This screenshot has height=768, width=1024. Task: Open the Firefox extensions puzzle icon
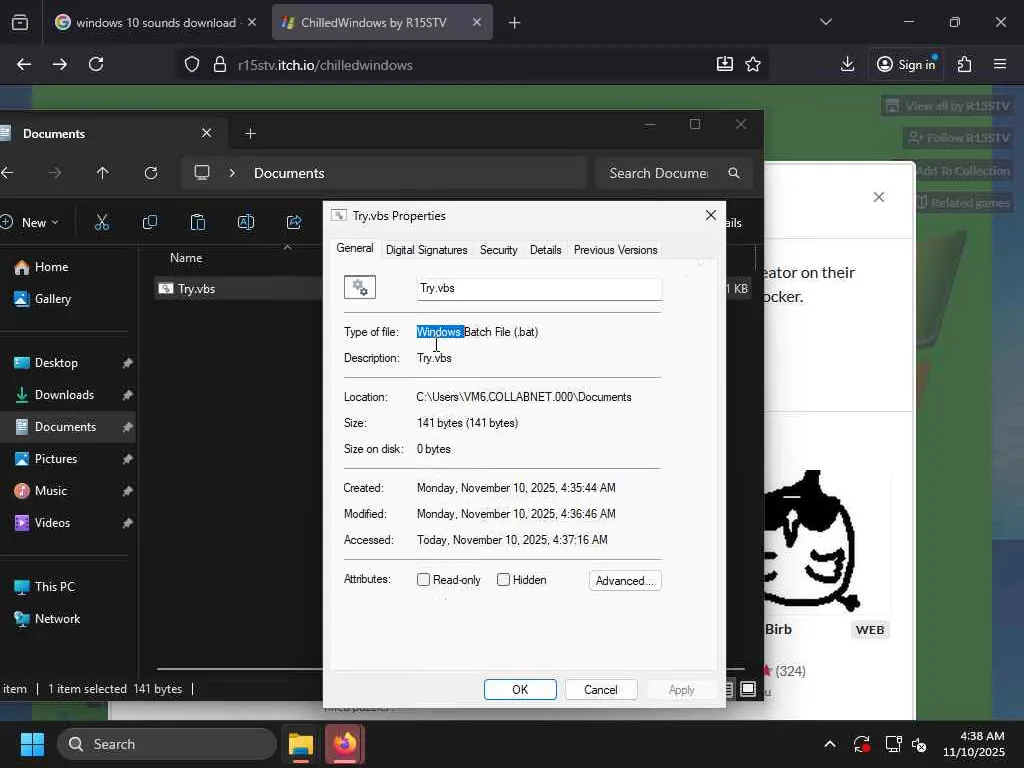click(965, 64)
